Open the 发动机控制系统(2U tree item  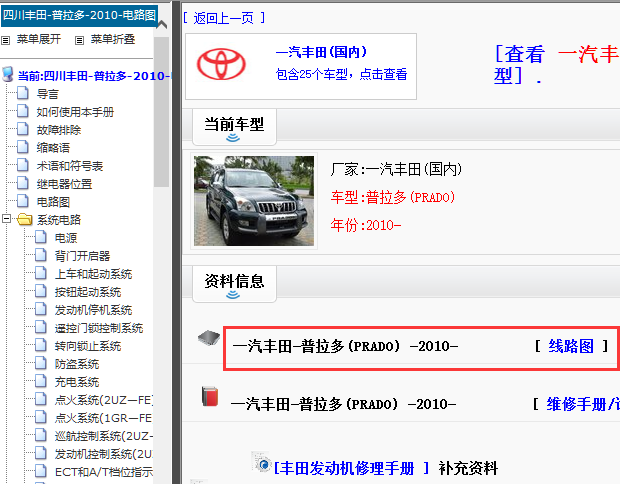click(104, 454)
